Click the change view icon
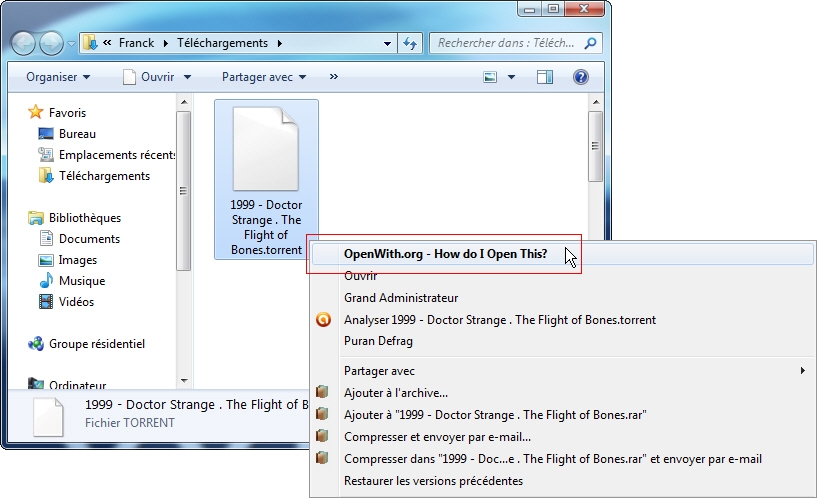817x498 pixels. click(490, 77)
